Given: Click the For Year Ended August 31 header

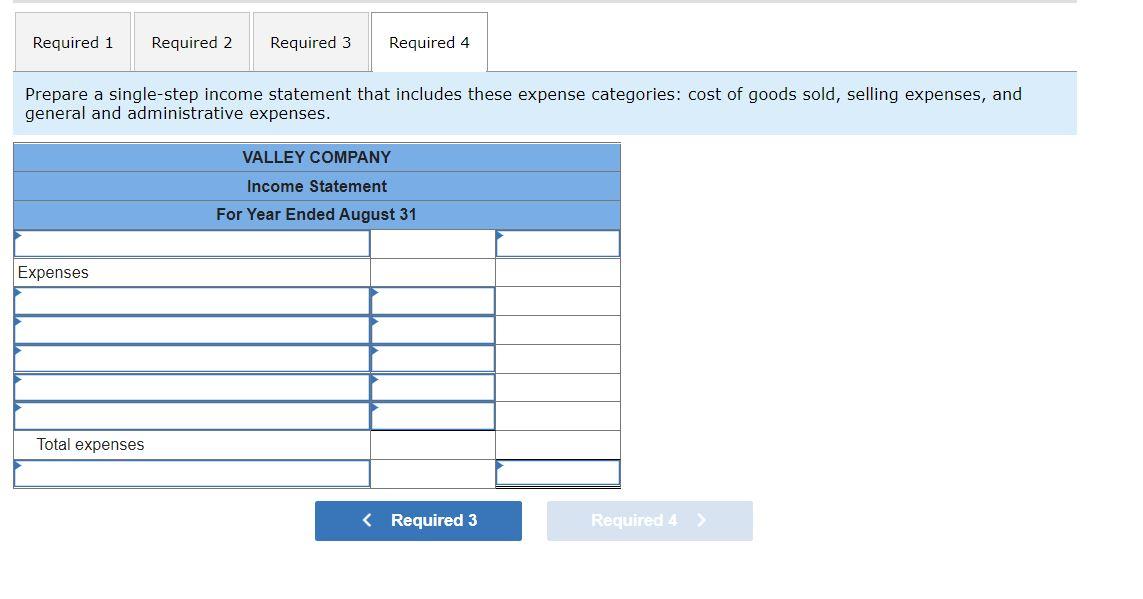Looking at the screenshot, I should 316,214.
